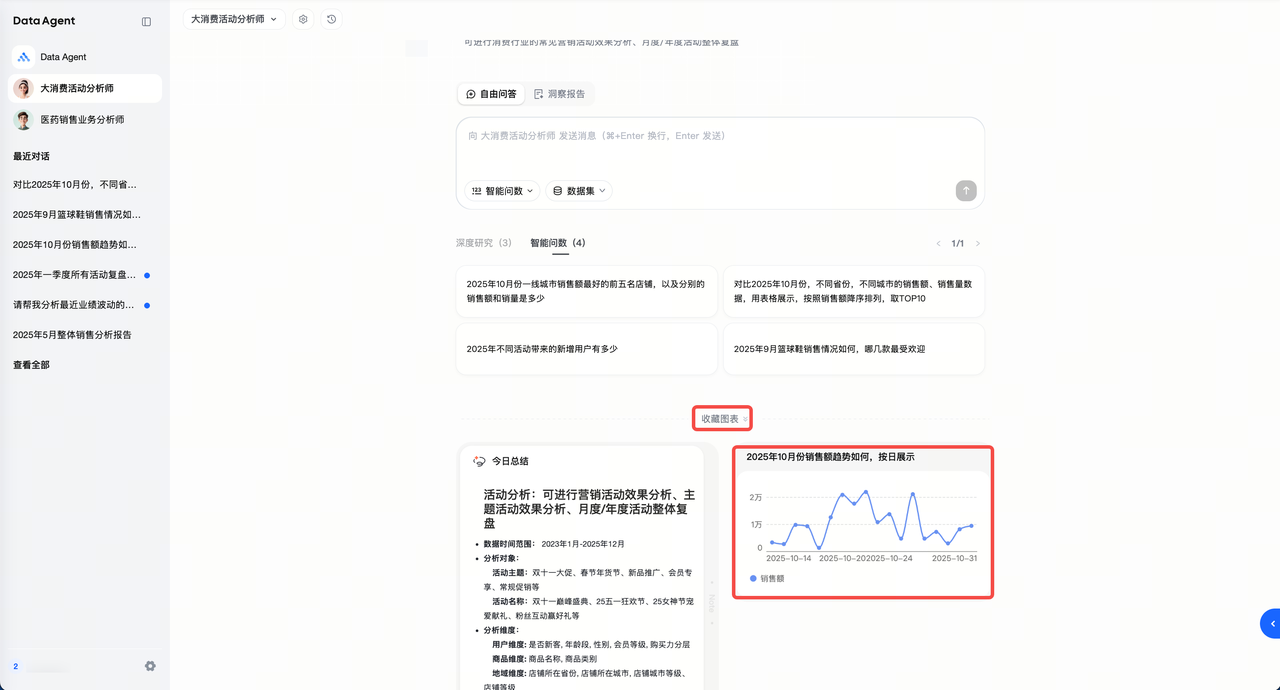Click 查看全部 to view all conversations
This screenshot has height=690, width=1280.
click(31, 365)
